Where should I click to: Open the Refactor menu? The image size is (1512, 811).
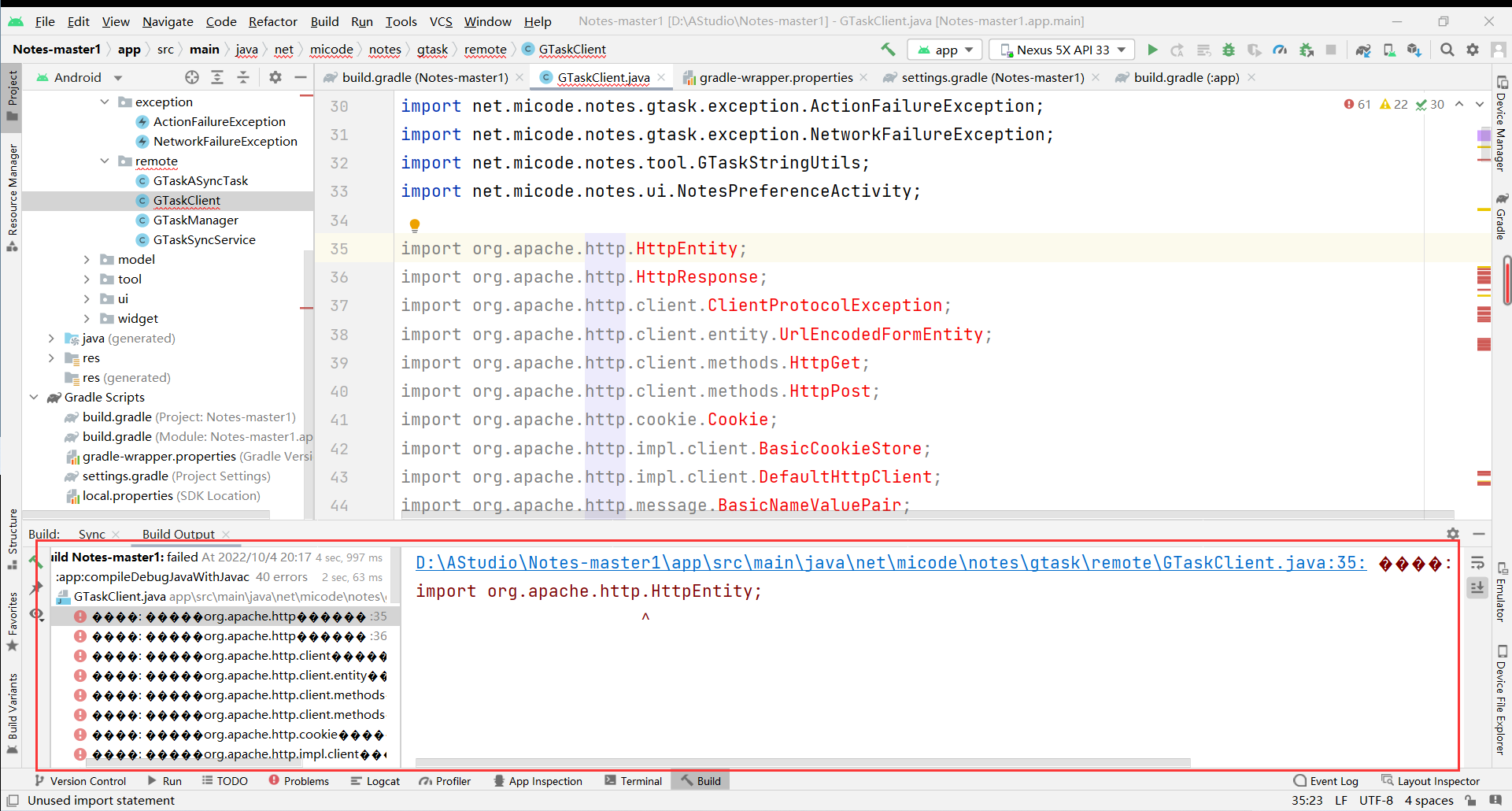point(272,21)
